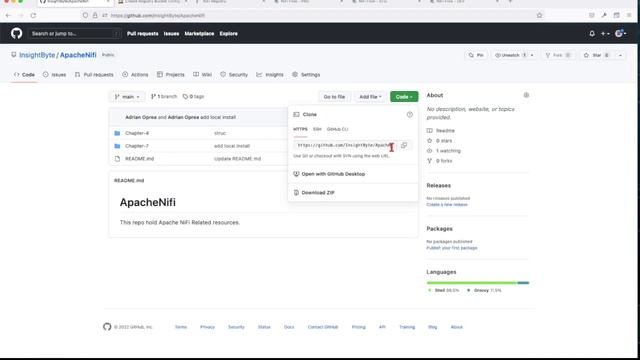Open the Readme link in About

pos(441,131)
